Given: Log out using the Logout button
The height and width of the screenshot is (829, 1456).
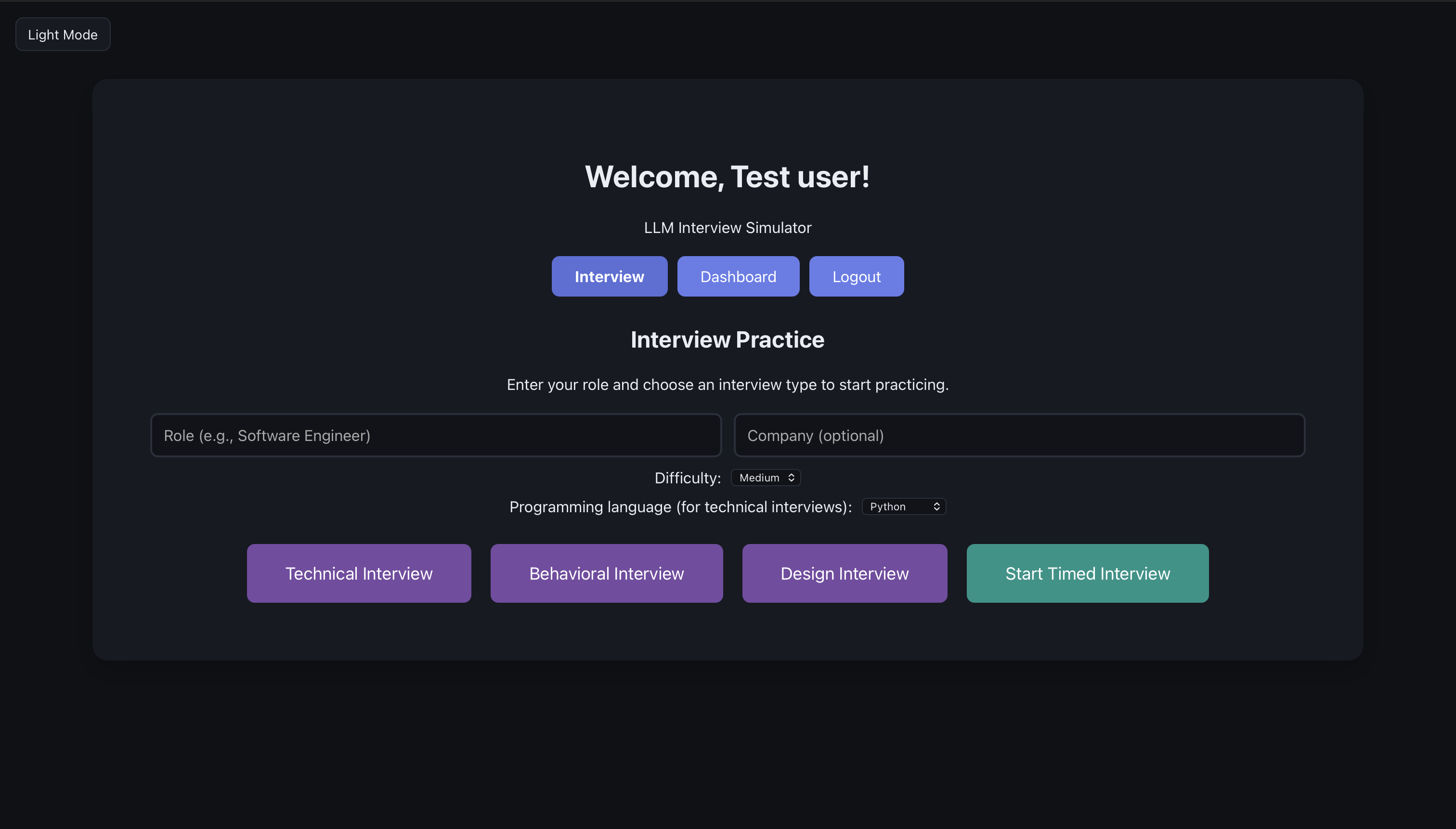Looking at the screenshot, I should tap(856, 277).
